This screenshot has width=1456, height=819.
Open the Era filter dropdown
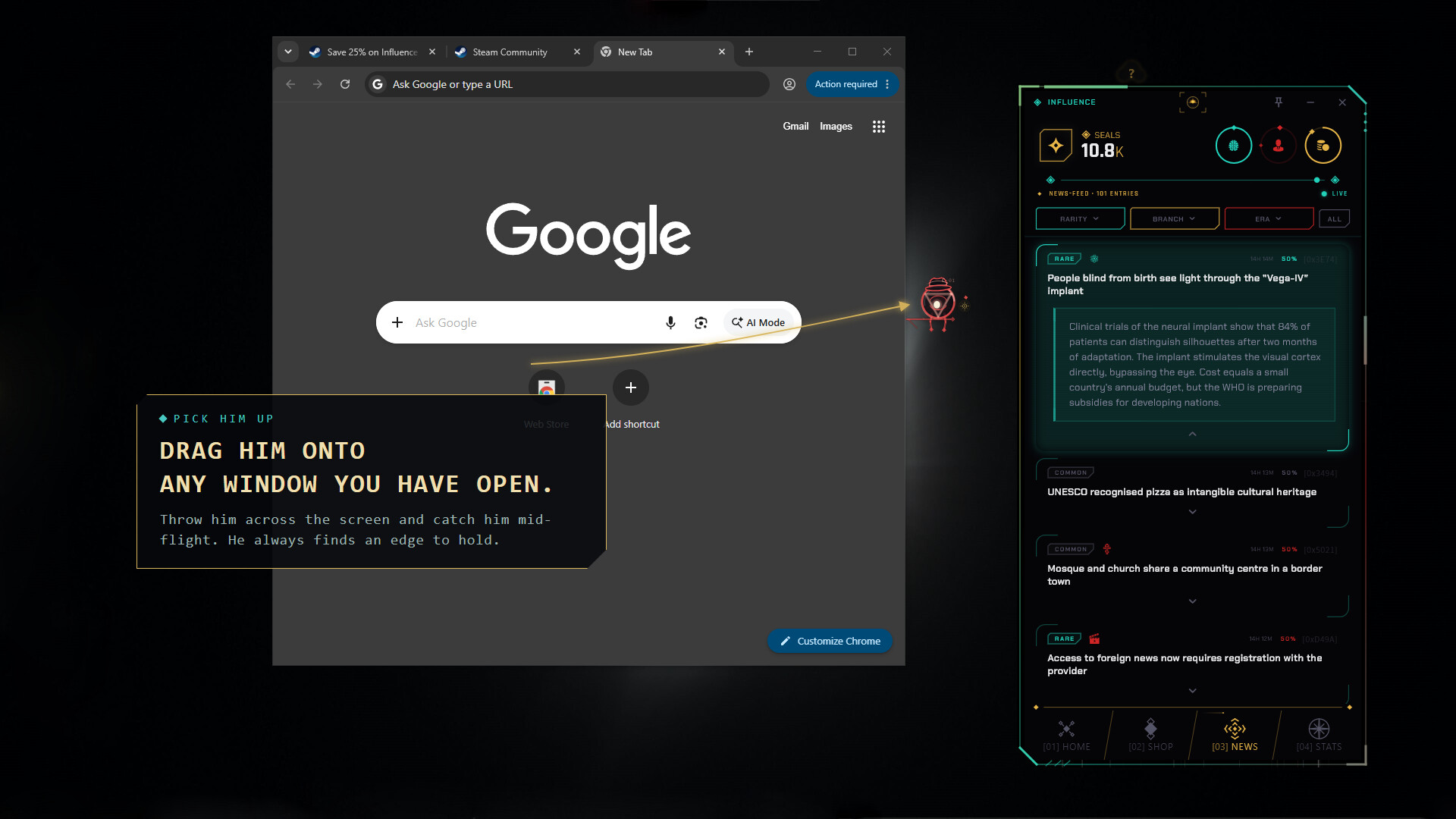(x=1268, y=218)
